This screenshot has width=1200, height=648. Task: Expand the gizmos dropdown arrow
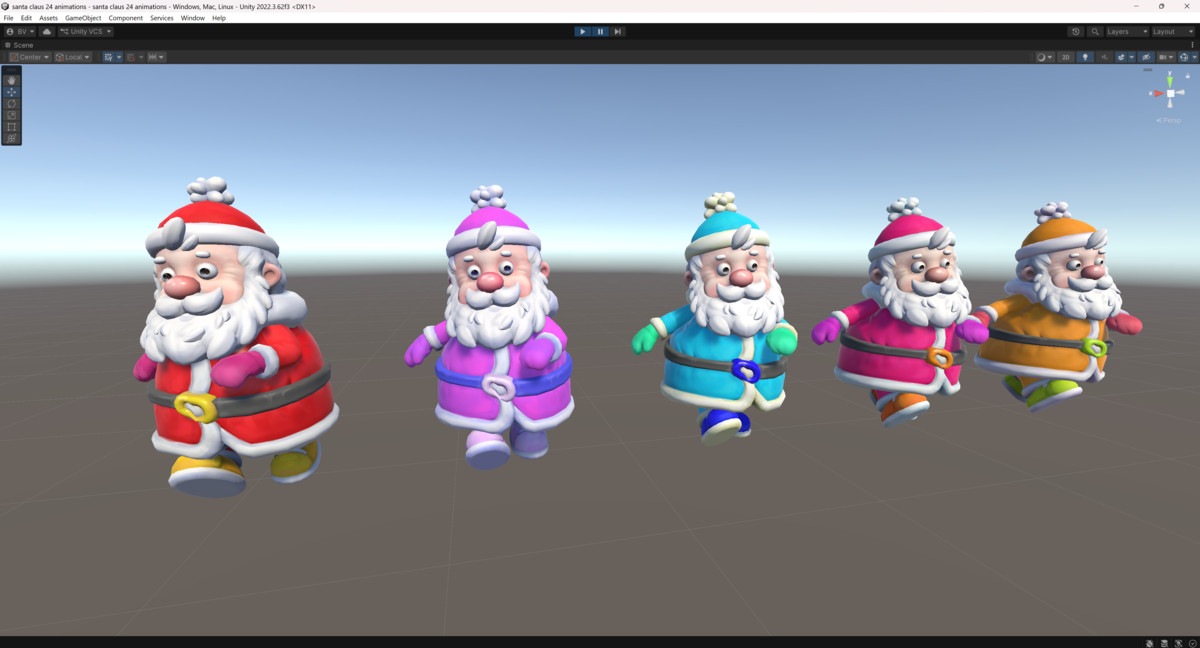[1195, 57]
